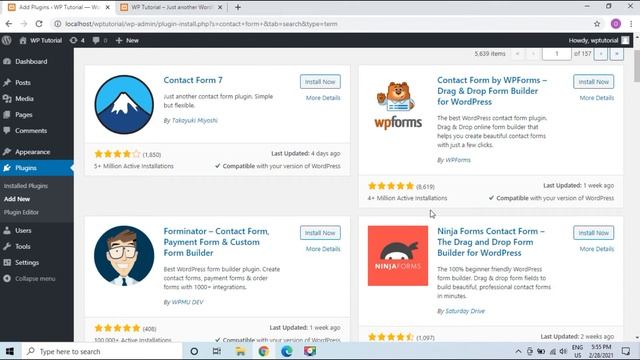
Task: Go to Dashboard in sidebar
Action: click(31, 62)
